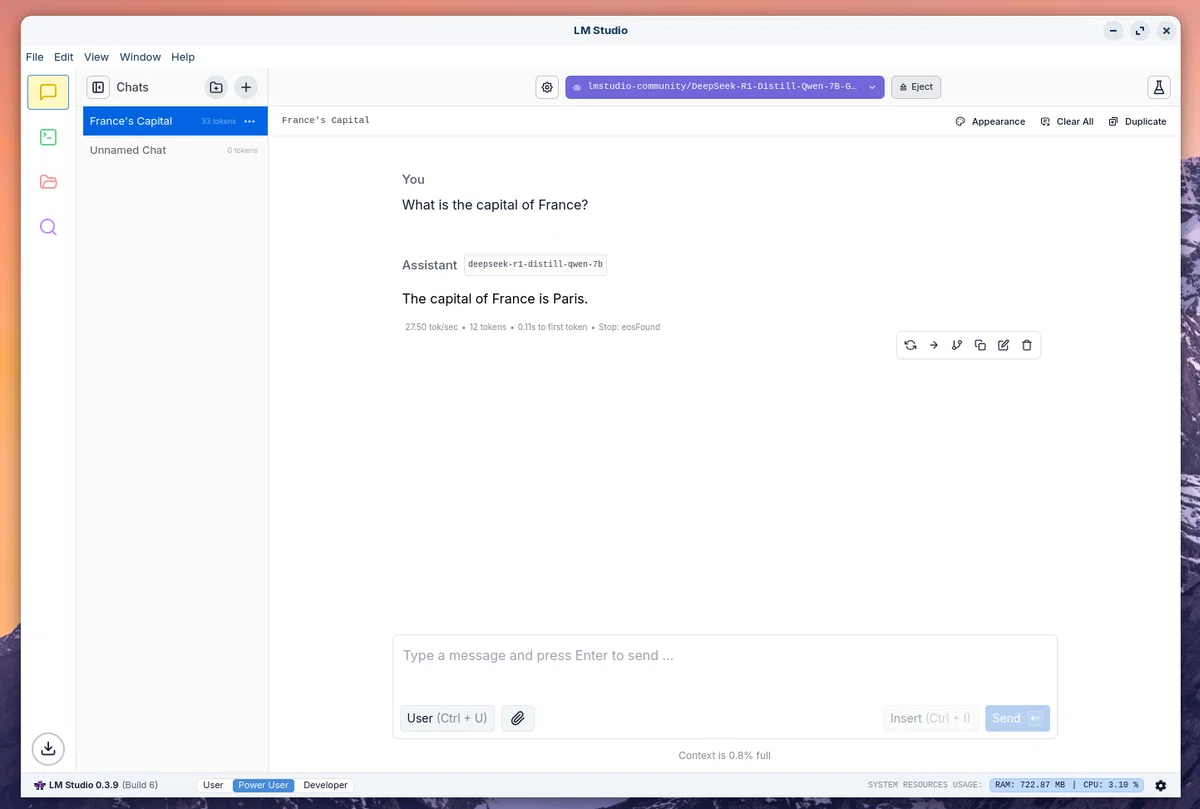Click the Send button
This screenshot has height=809, width=1200.
point(1017,718)
